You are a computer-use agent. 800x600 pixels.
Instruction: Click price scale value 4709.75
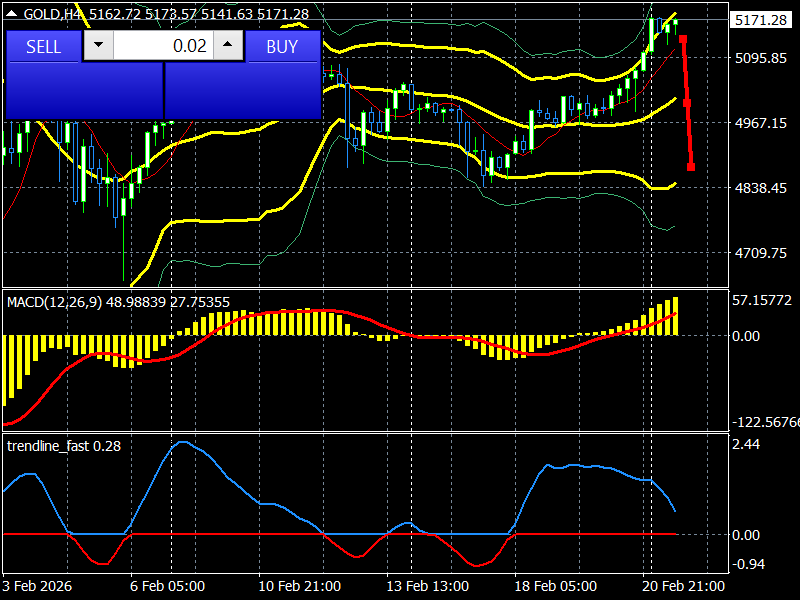(761, 253)
